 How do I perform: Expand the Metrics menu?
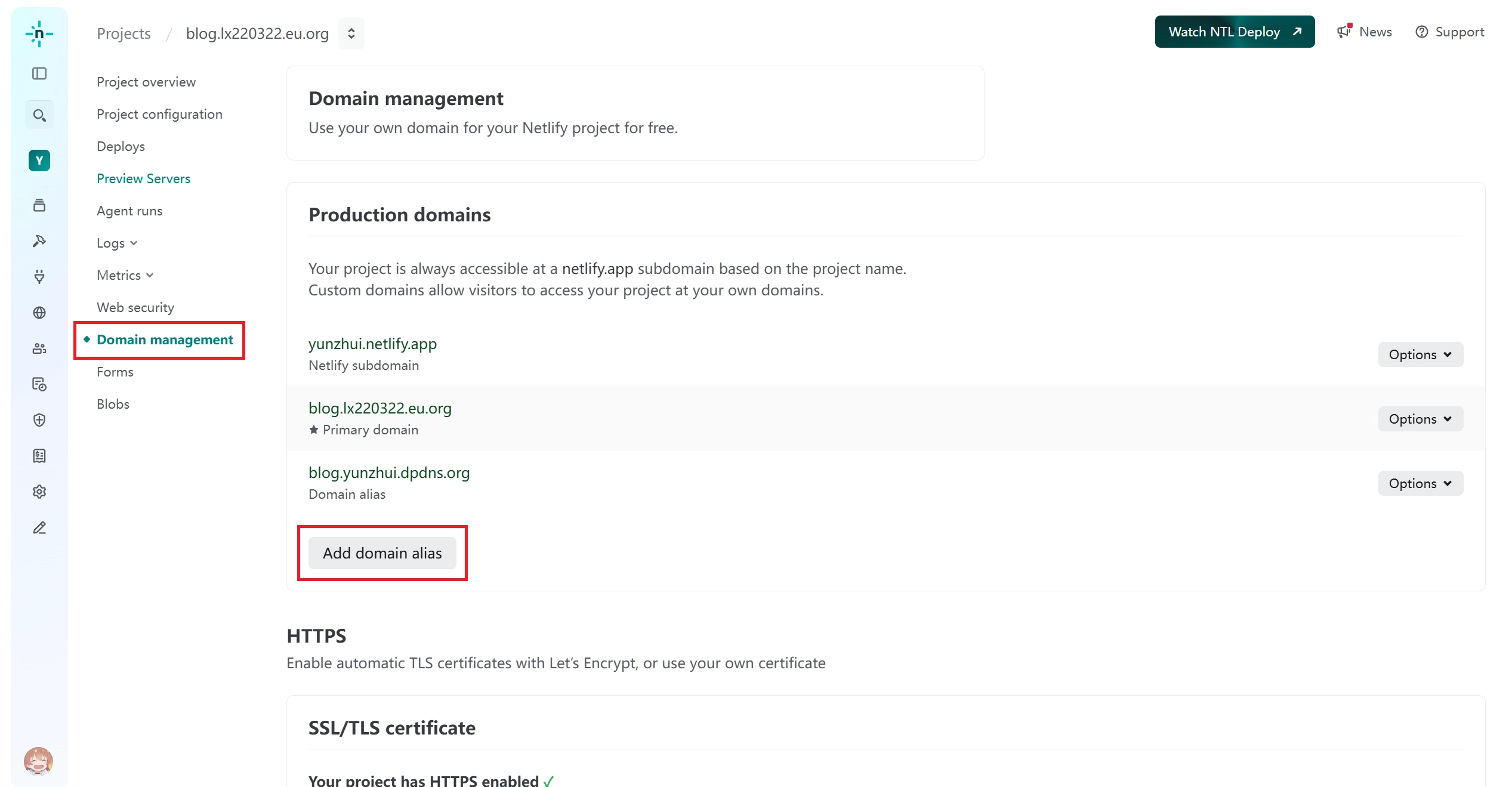pos(125,275)
